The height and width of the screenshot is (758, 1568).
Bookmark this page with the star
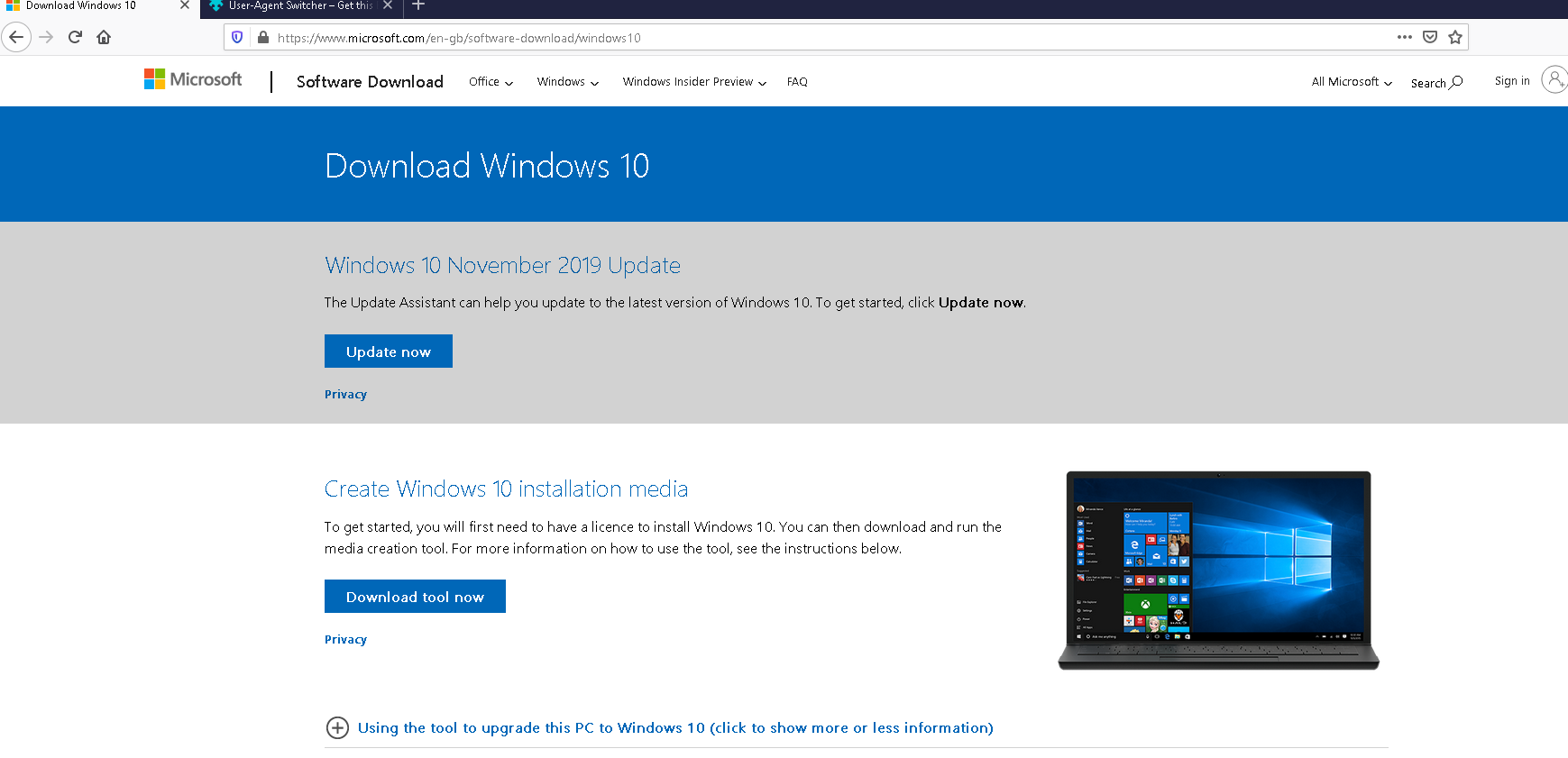(1455, 37)
